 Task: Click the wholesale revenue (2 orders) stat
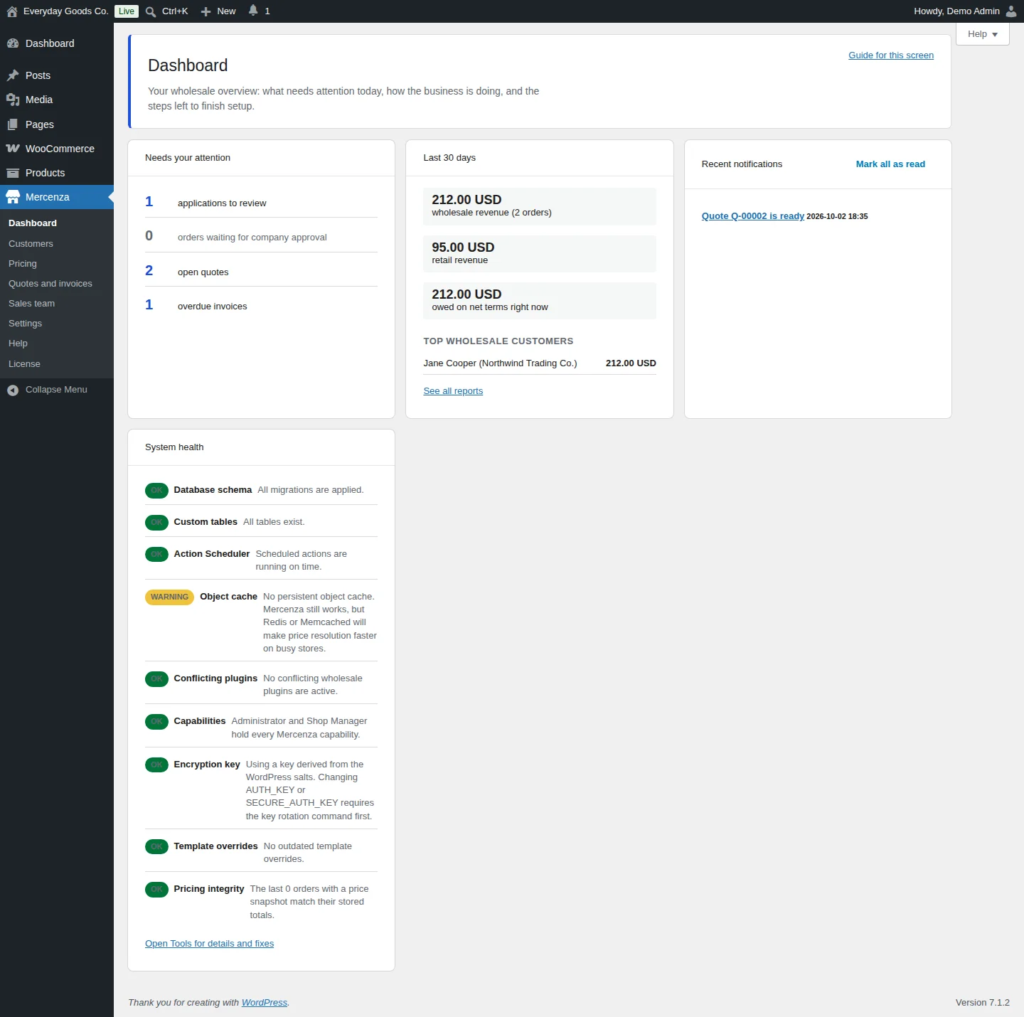tap(539, 206)
